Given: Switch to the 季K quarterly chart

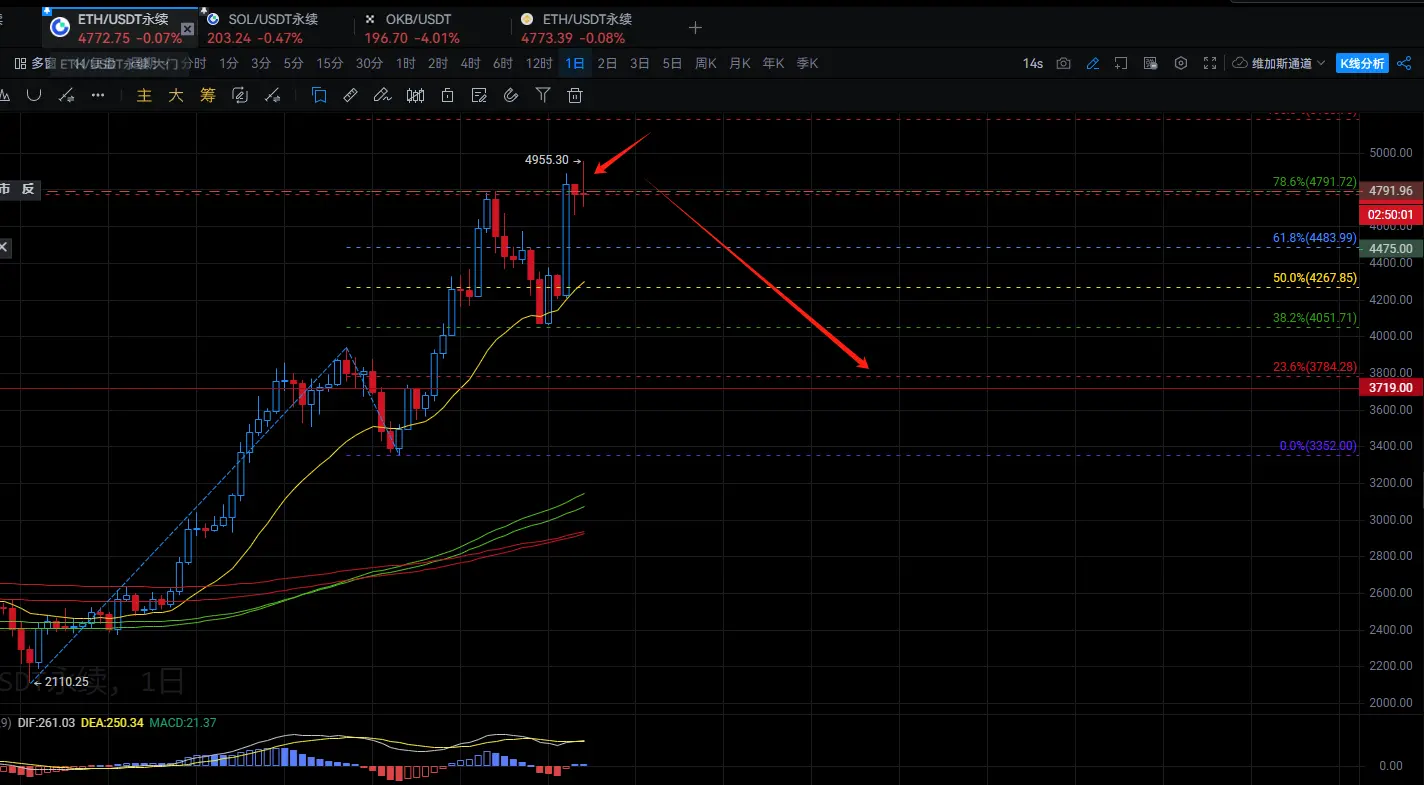Looking at the screenshot, I should click(x=807, y=63).
